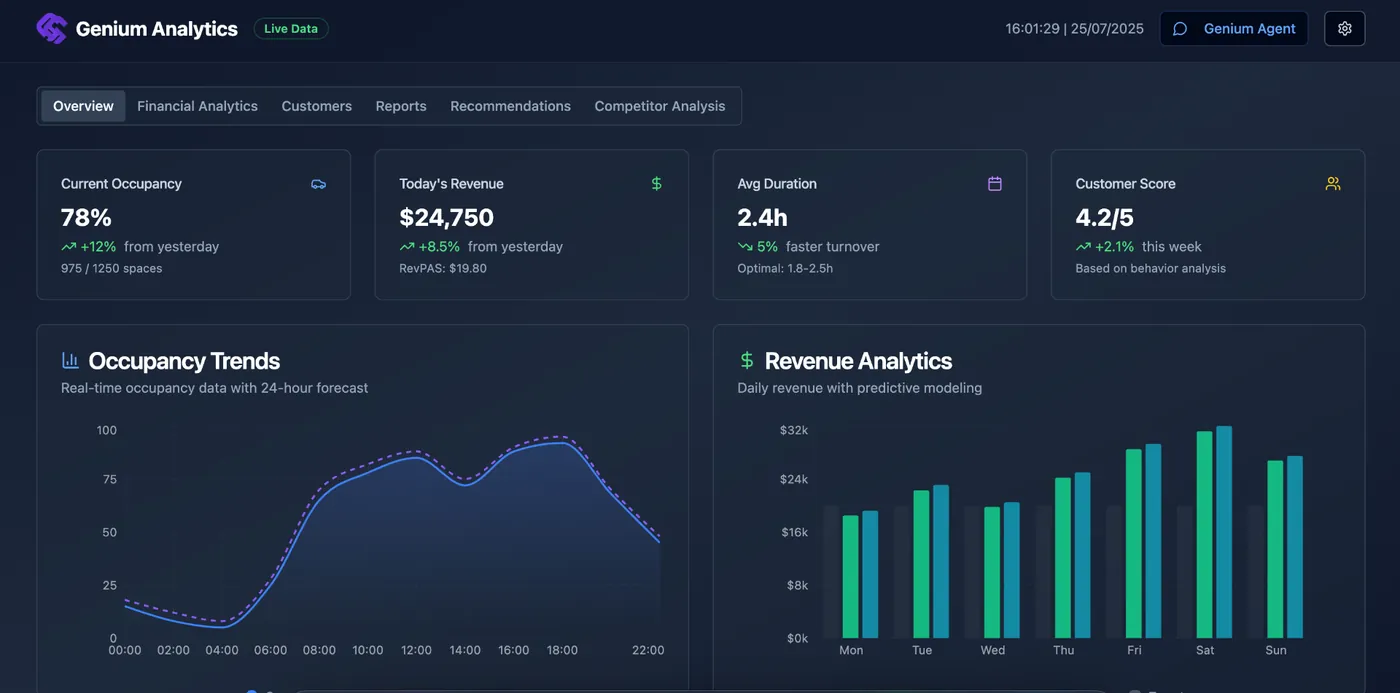The width and height of the screenshot is (1400, 693).
Task: Click the 78% occupancy value
Action: click(x=86, y=217)
